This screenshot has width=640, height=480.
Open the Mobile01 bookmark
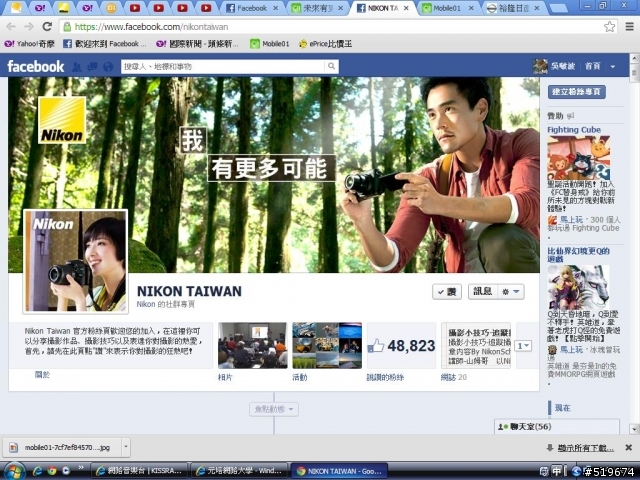coord(270,44)
